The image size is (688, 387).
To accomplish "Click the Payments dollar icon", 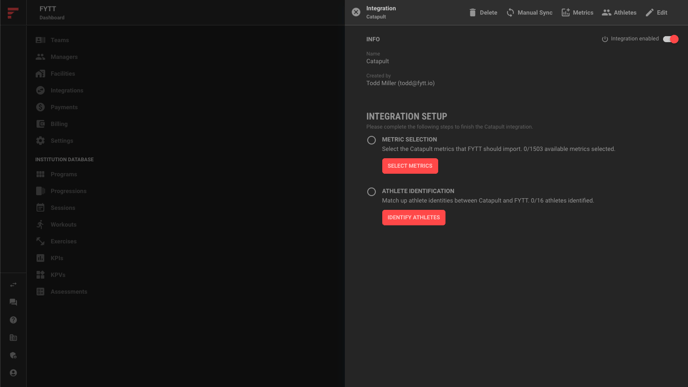I will click(x=40, y=107).
